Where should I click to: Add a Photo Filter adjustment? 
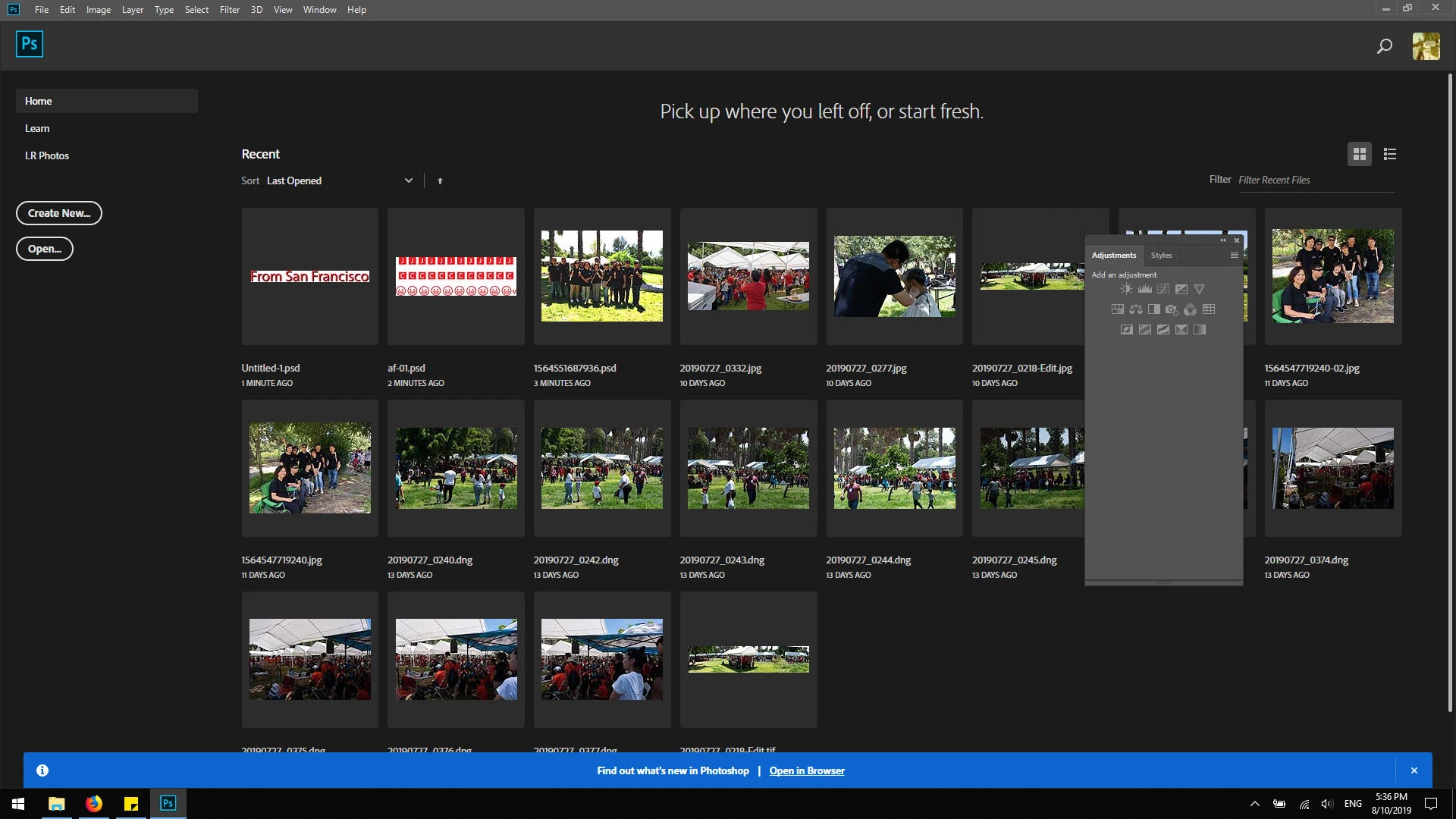point(1172,309)
